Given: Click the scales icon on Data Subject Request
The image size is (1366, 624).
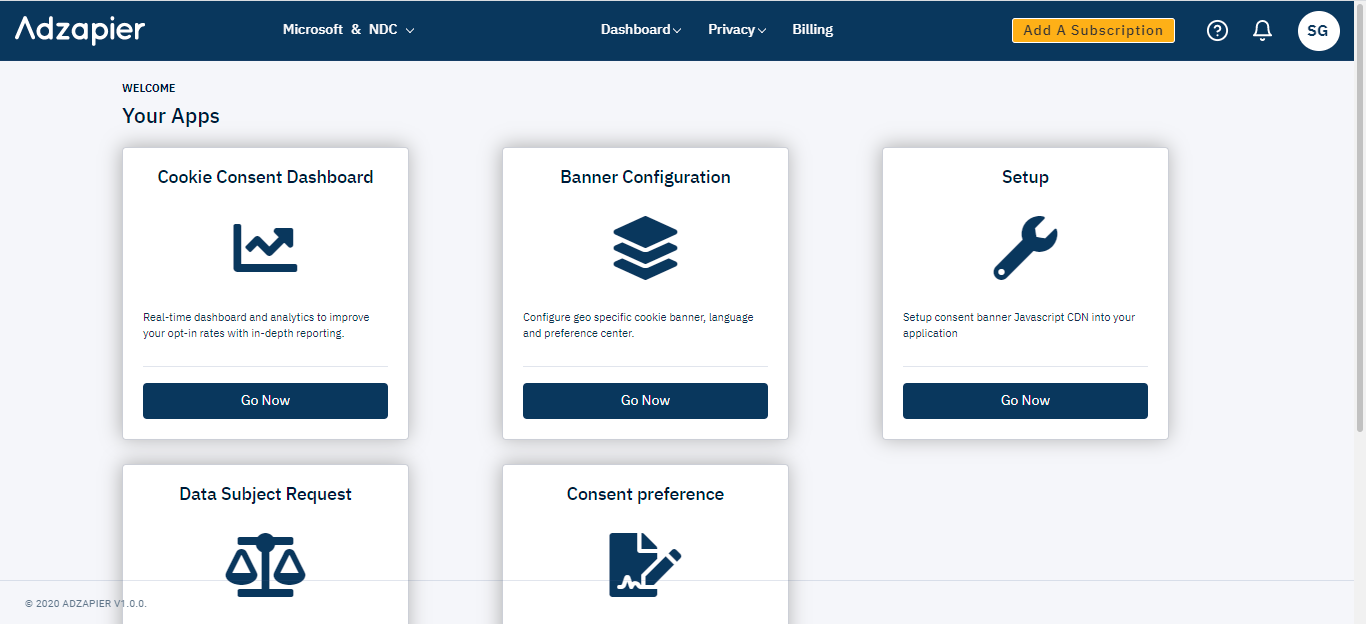Looking at the screenshot, I should (x=265, y=563).
